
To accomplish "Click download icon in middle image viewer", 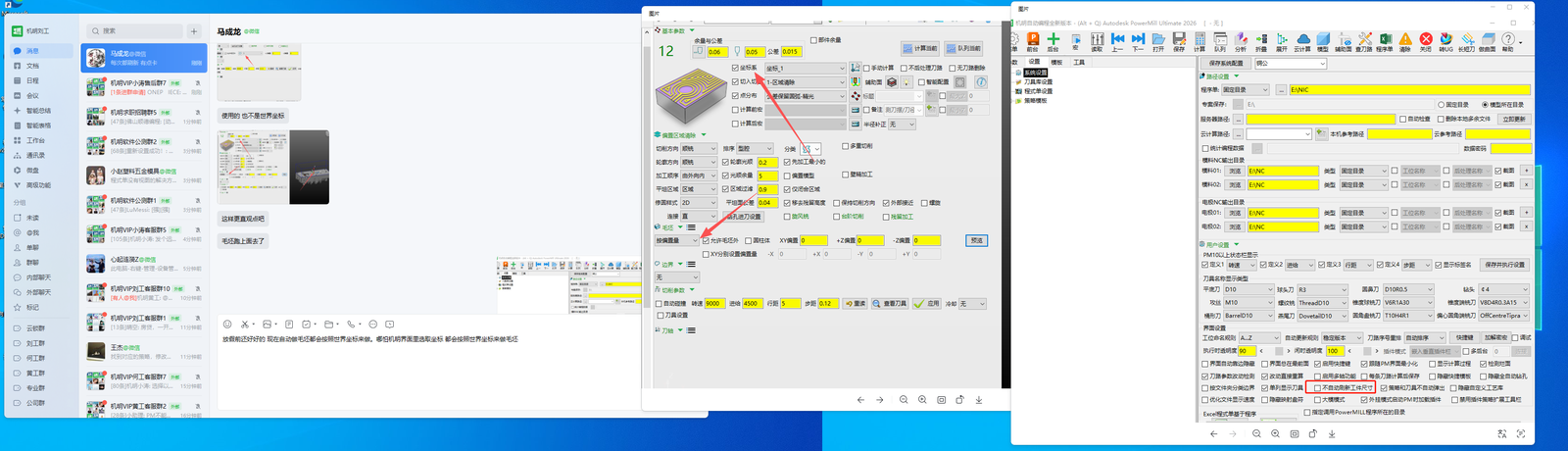I will (979, 400).
